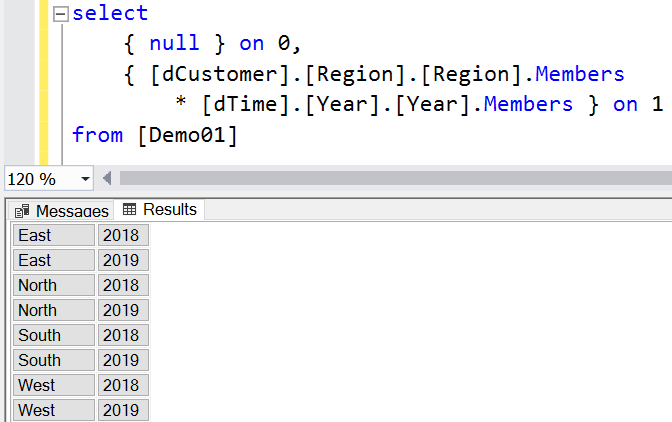Collapse the select statement outline box
The width and height of the screenshot is (672, 422).
(x=61, y=15)
